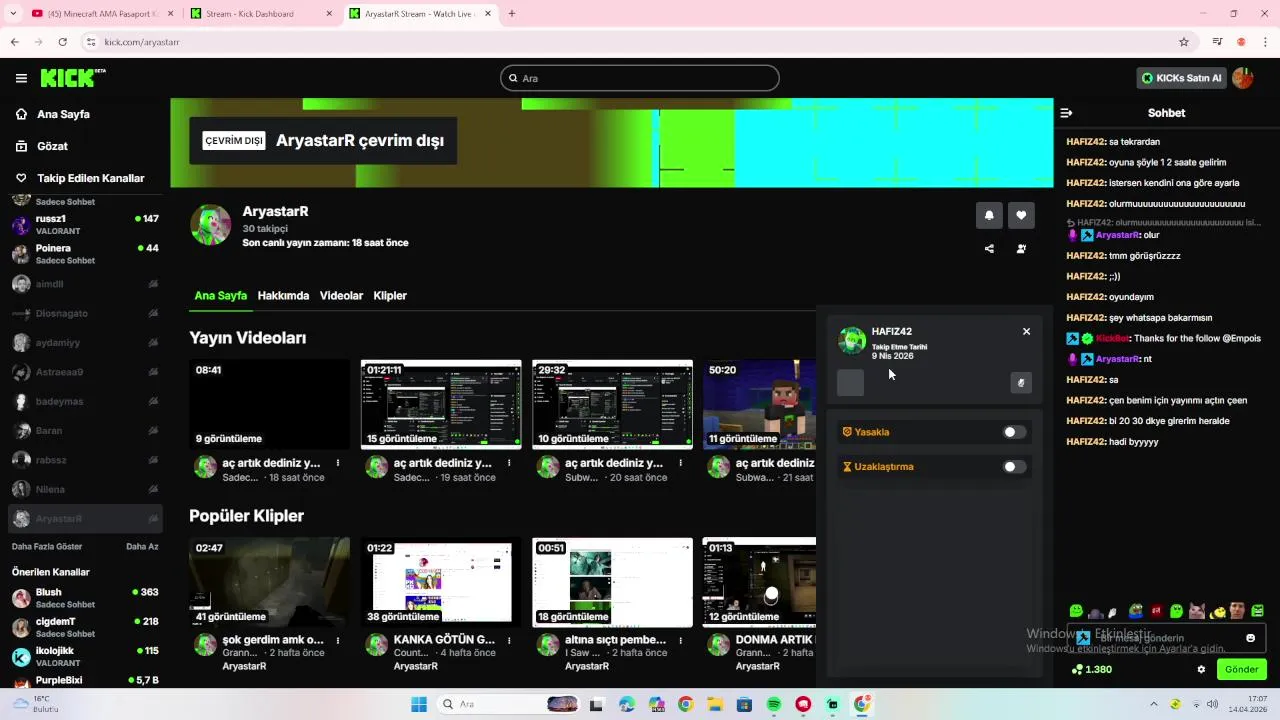Select rabssz in followed channels
The image size is (1280, 720).
coord(85,460)
